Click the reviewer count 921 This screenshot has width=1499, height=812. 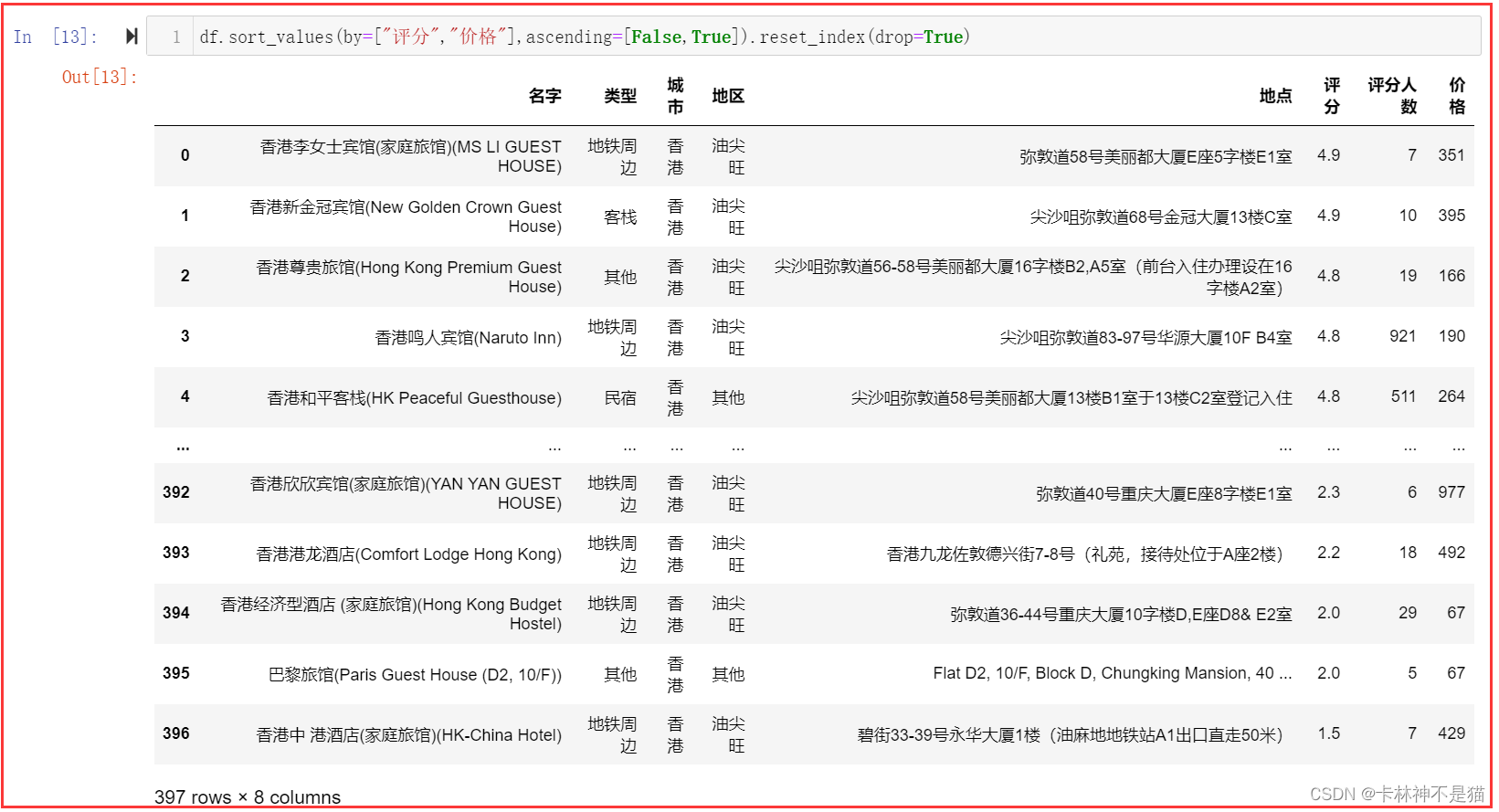point(1403,336)
